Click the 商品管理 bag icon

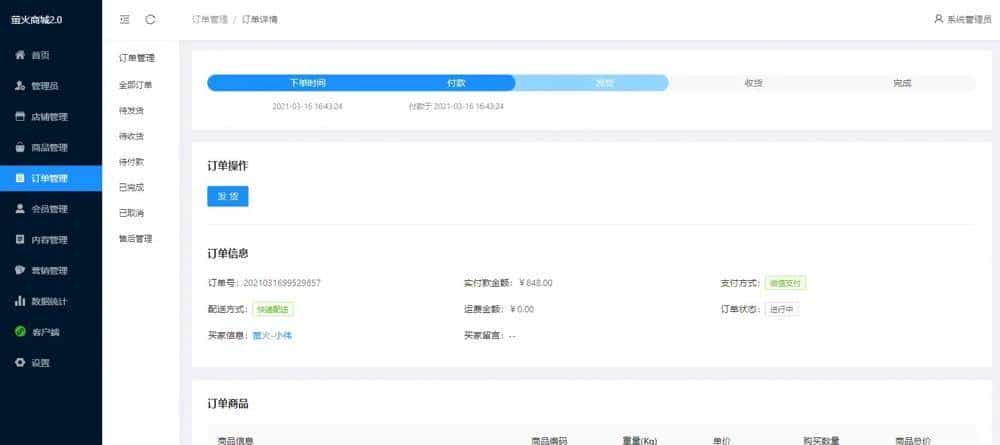(x=20, y=147)
